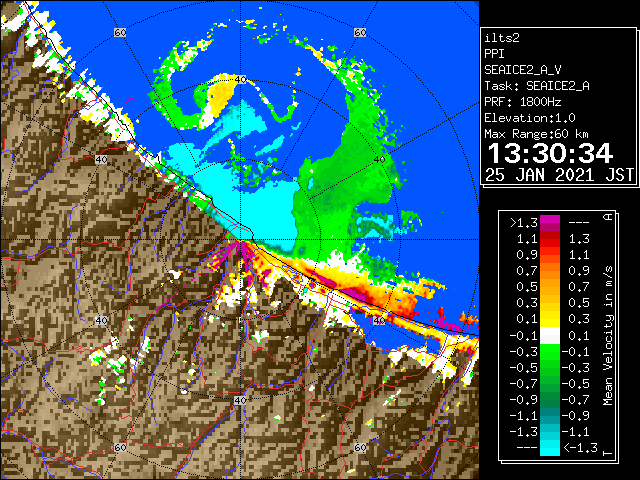Click the "T" letter at legend bottom
The width and height of the screenshot is (640, 480).
(608, 452)
